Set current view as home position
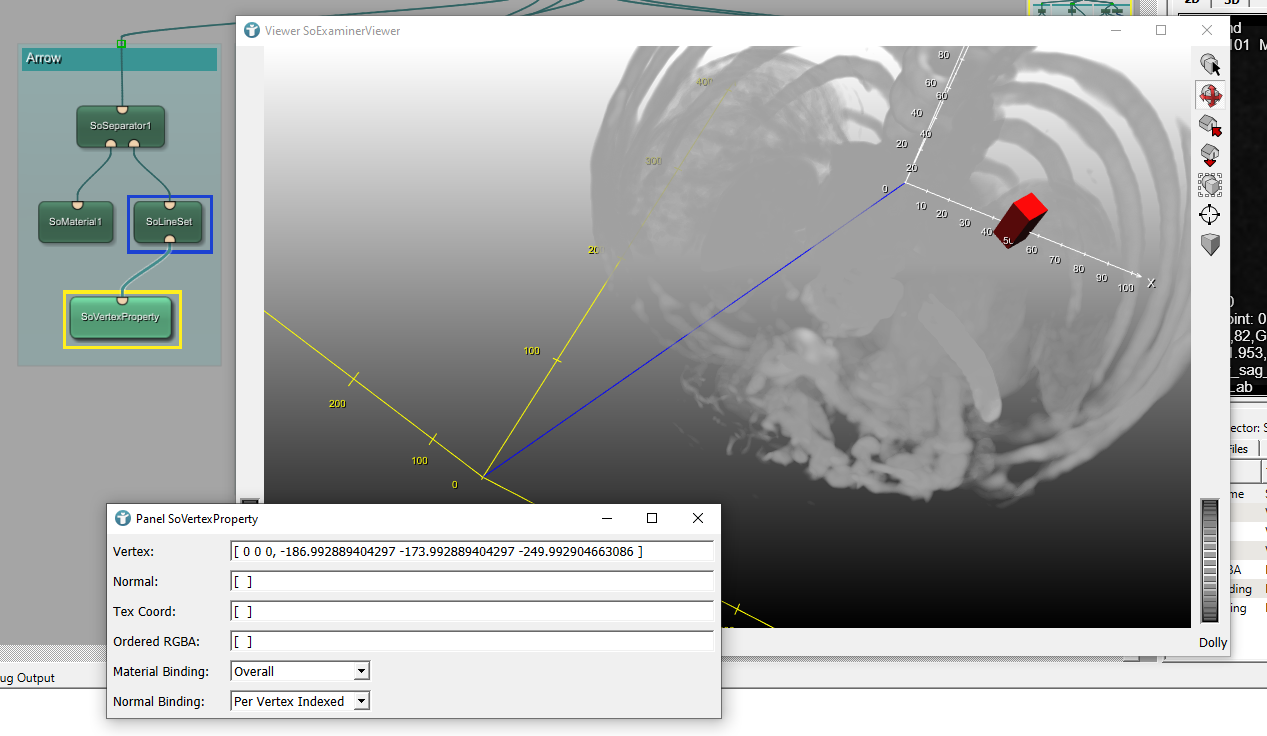Image resolution: width=1267 pixels, height=736 pixels. pos(1210,155)
